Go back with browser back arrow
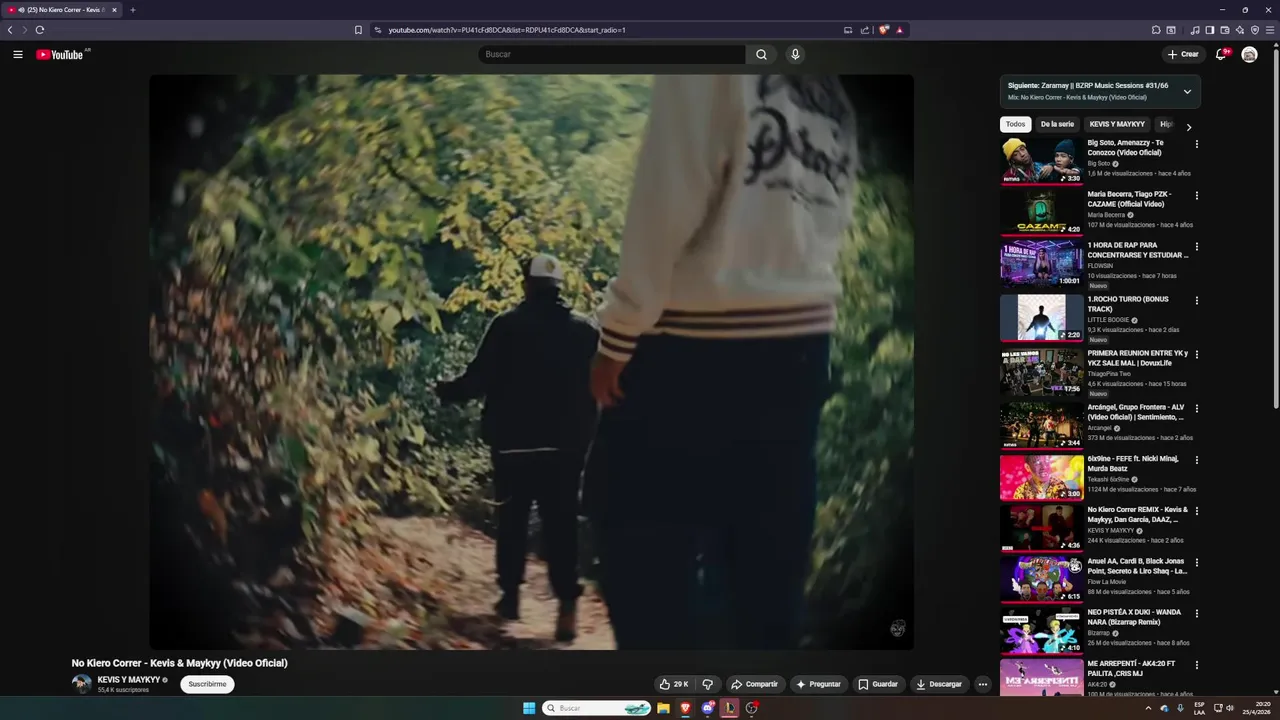The width and height of the screenshot is (1280, 720). [x=10, y=30]
